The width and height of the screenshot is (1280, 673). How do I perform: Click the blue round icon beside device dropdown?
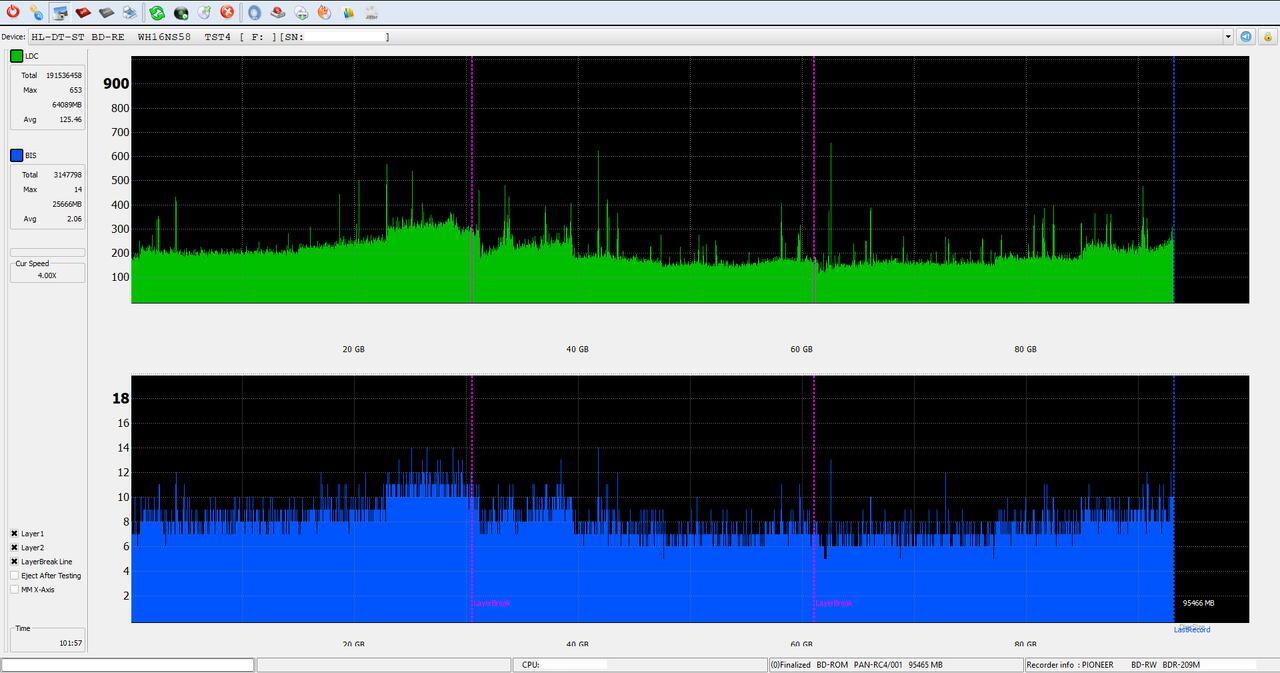pos(1246,36)
